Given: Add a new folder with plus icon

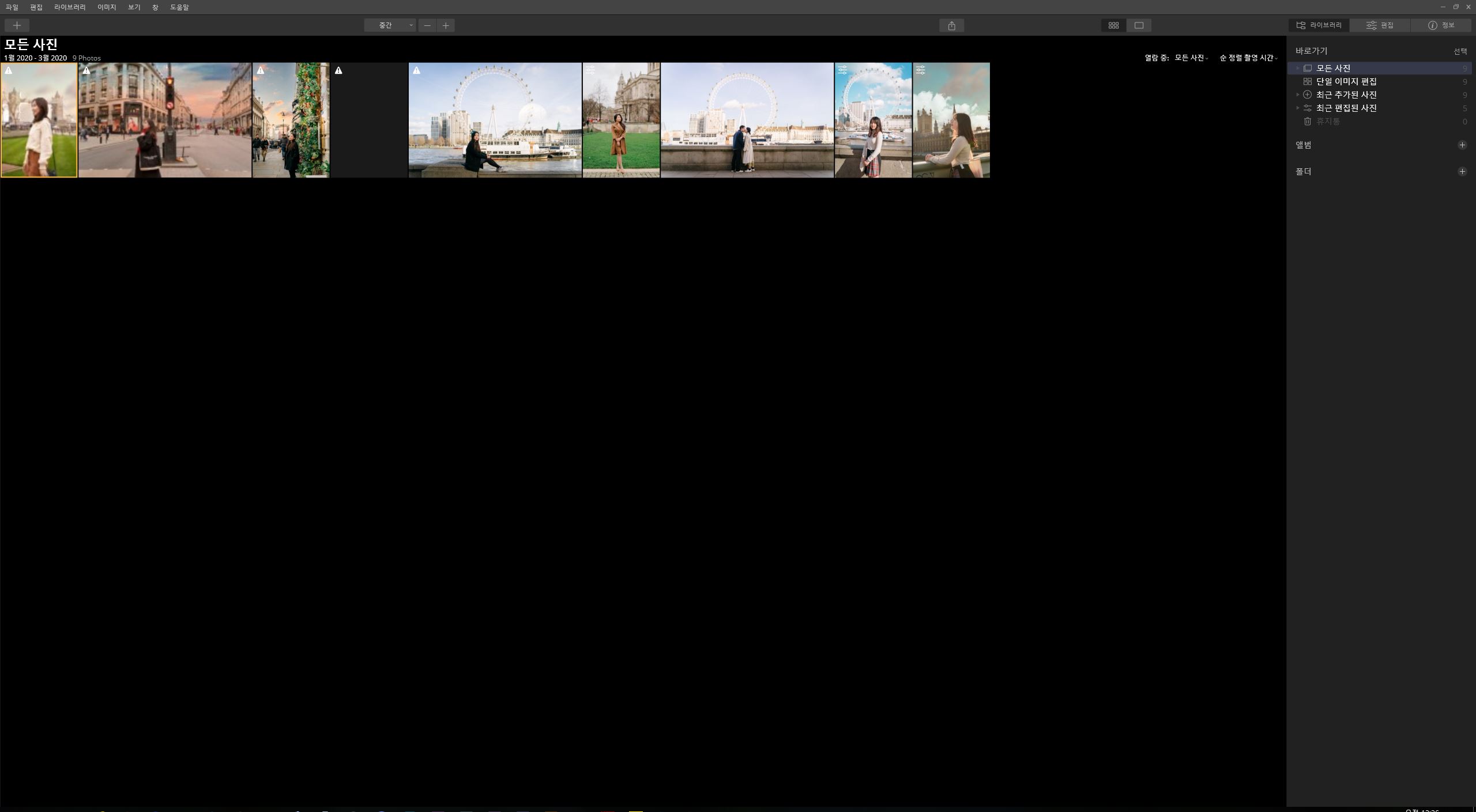Looking at the screenshot, I should (1462, 172).
